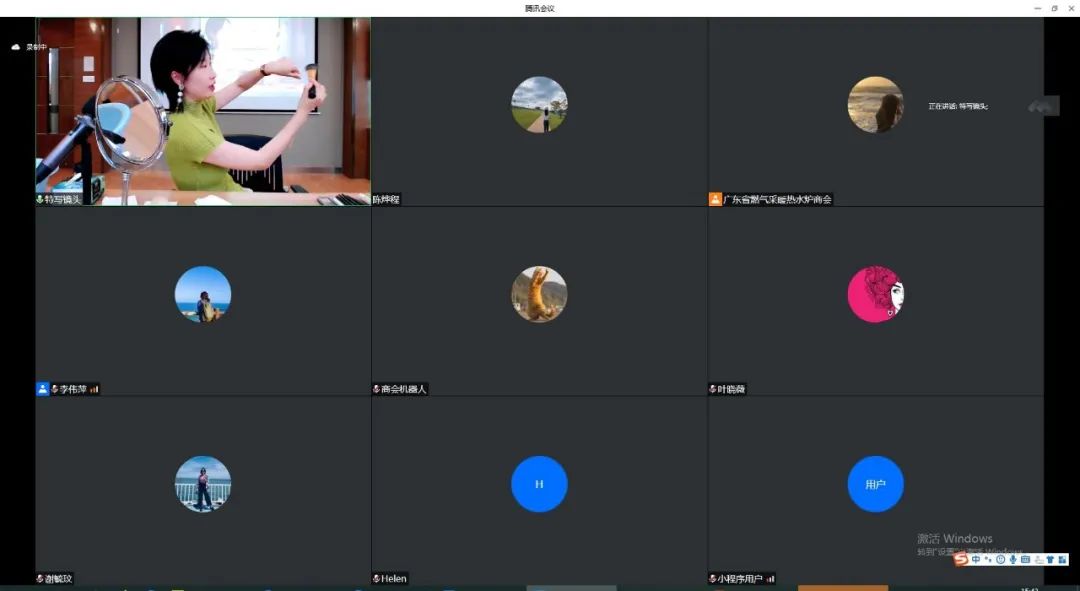Open the Sogou skin shirt icon
This screenshot has height=591, width=1080.
point(1050,559)
